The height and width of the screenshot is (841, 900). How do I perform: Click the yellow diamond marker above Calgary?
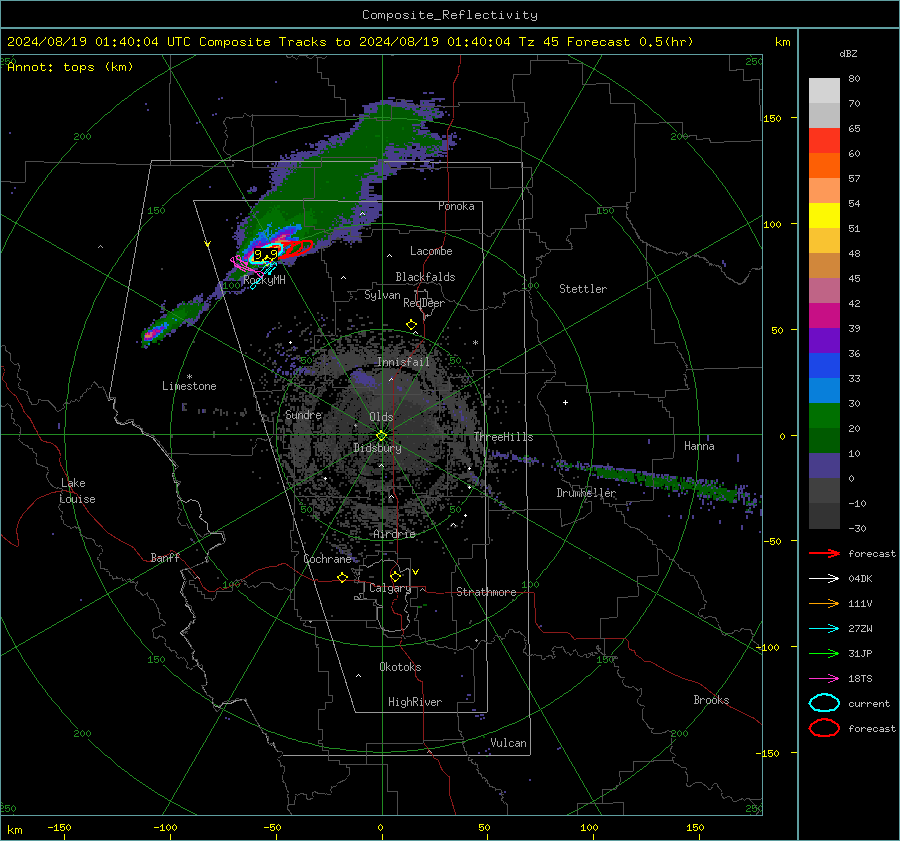pos(395,576)
